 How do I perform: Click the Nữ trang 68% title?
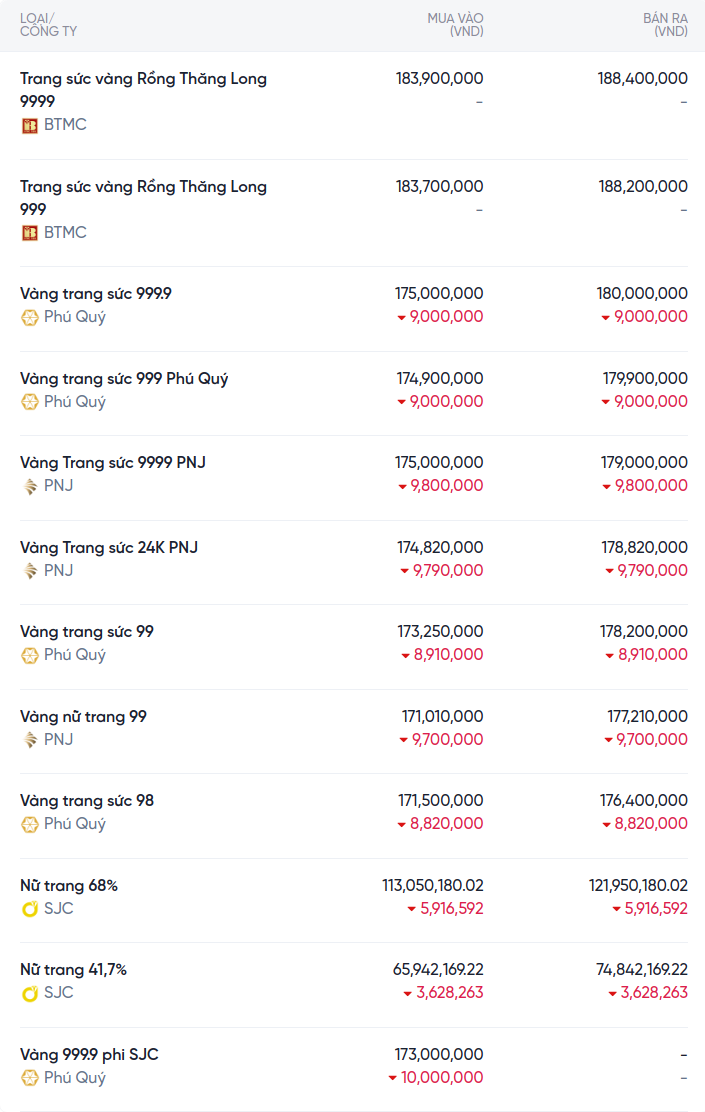coord(69,886)
